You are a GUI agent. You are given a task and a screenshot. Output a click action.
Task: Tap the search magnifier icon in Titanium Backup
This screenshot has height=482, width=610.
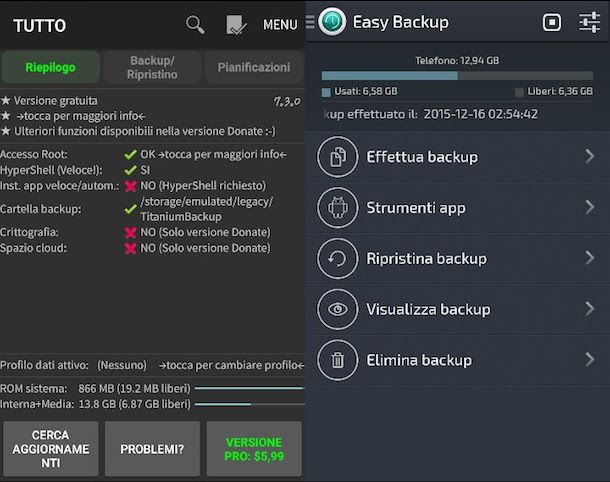(x=195, y=25)
